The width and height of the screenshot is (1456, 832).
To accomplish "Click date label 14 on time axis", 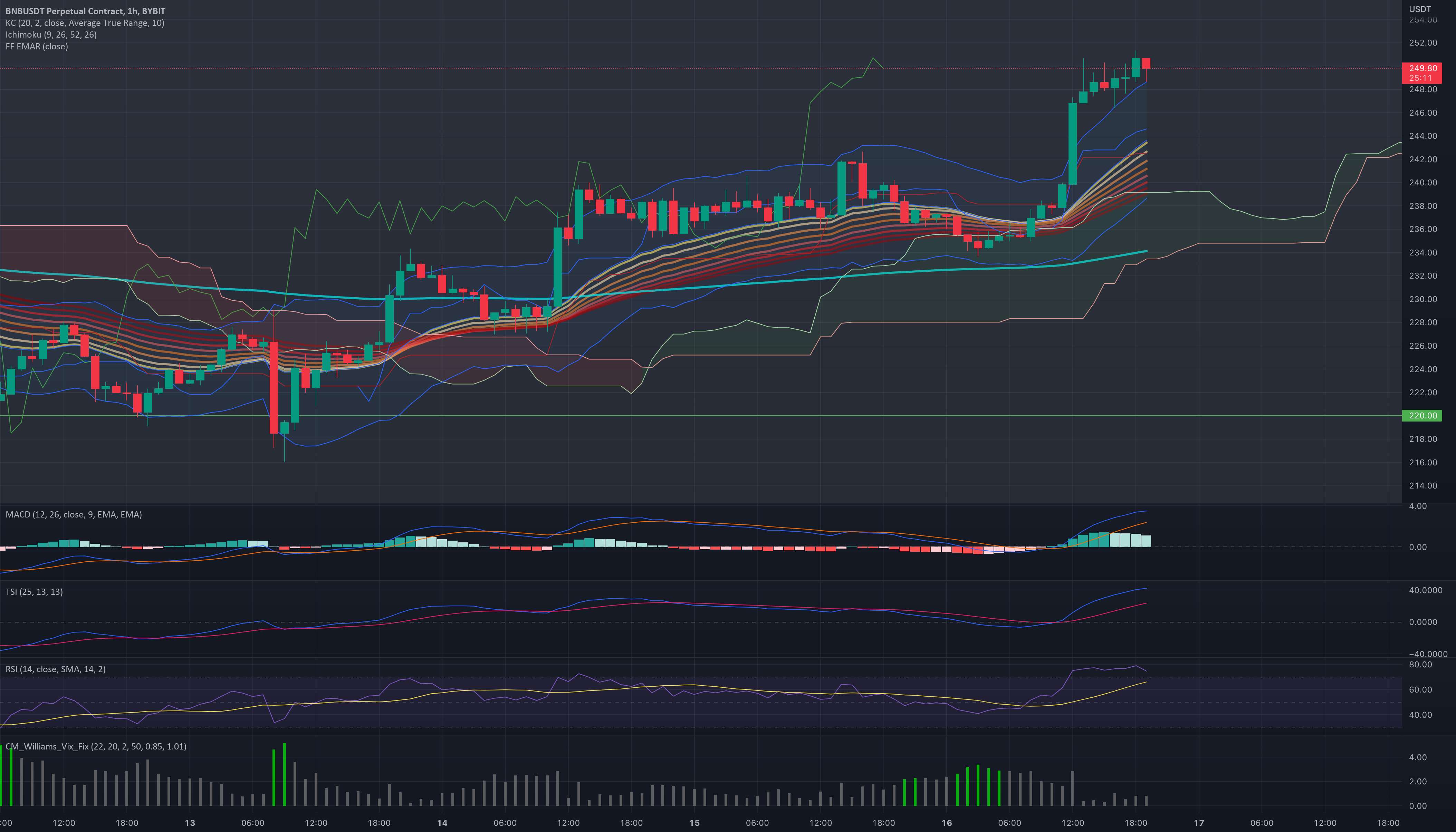I will [x=442, y=823].
